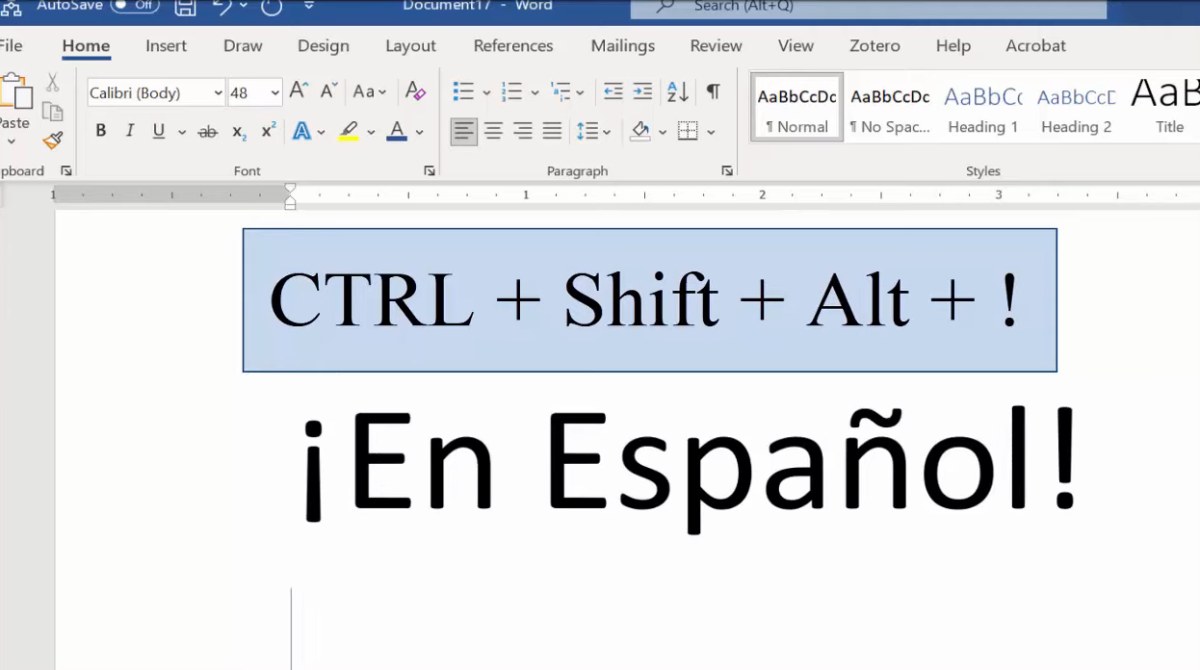Toggle Bold formatting
This screenshot has height=670, width=1200.
101,132
